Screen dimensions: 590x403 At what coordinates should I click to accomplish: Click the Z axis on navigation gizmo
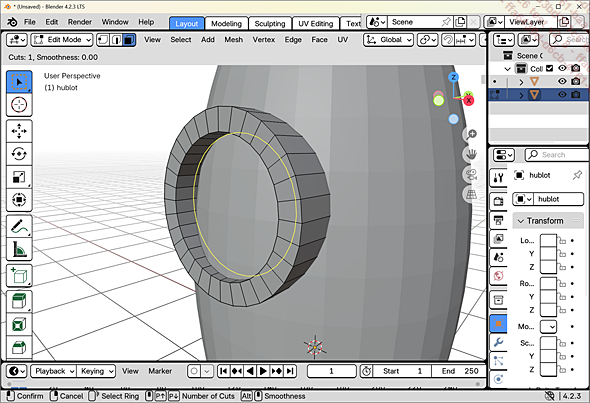pos(453,77)
